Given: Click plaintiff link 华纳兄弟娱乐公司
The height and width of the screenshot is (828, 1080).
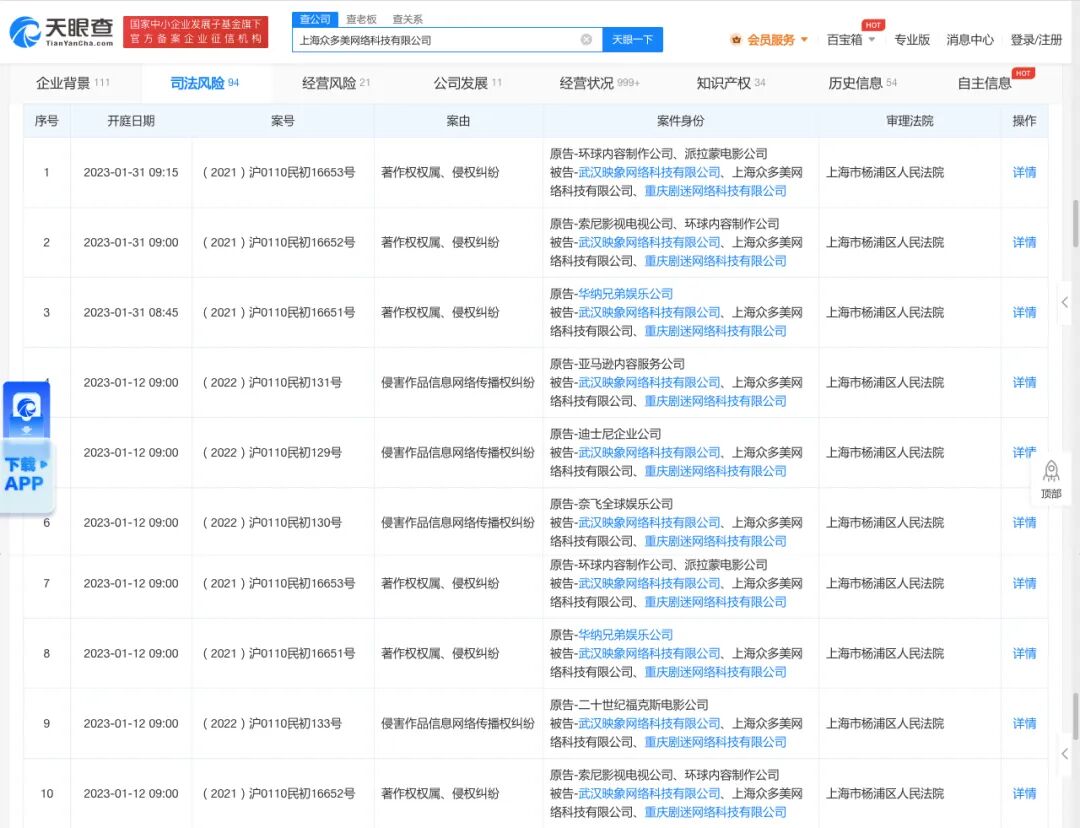Looking at the screenshot, I should (x=625, y=293).
